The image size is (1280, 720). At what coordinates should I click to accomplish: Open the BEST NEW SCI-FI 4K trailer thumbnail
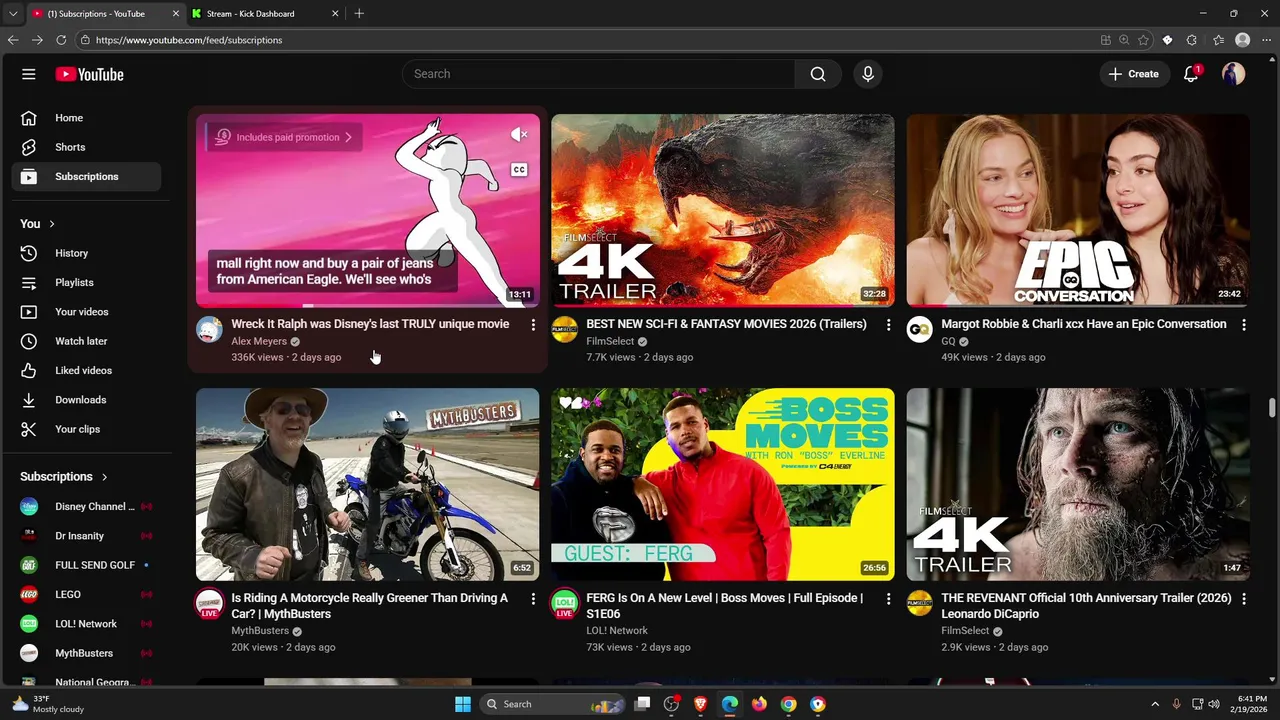[x=723, y=210]
